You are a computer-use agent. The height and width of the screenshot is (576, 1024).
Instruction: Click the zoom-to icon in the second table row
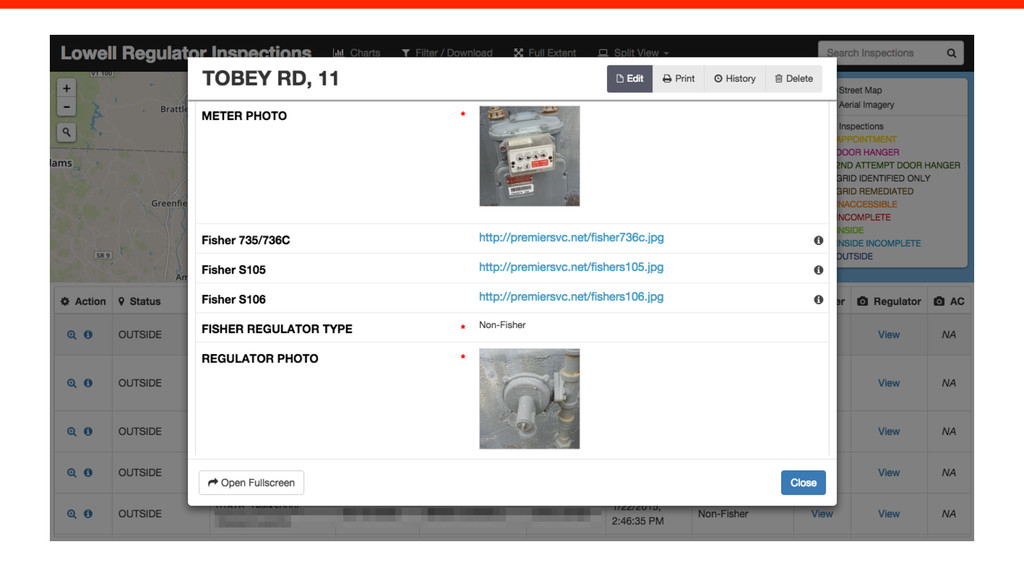click(x=72, y=383)
